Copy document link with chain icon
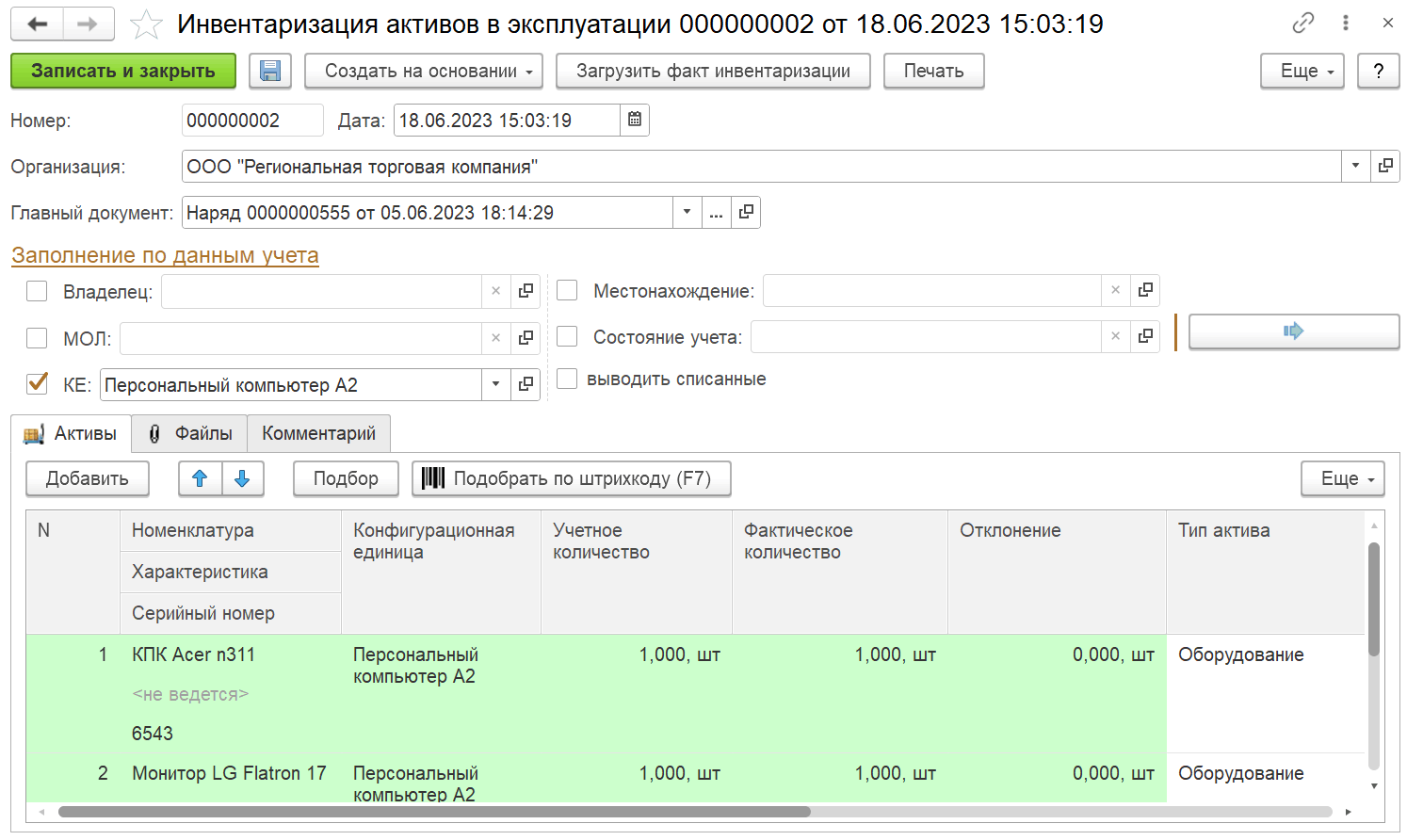Viewport: 1407px width, 840px height. click(1303, 23)
